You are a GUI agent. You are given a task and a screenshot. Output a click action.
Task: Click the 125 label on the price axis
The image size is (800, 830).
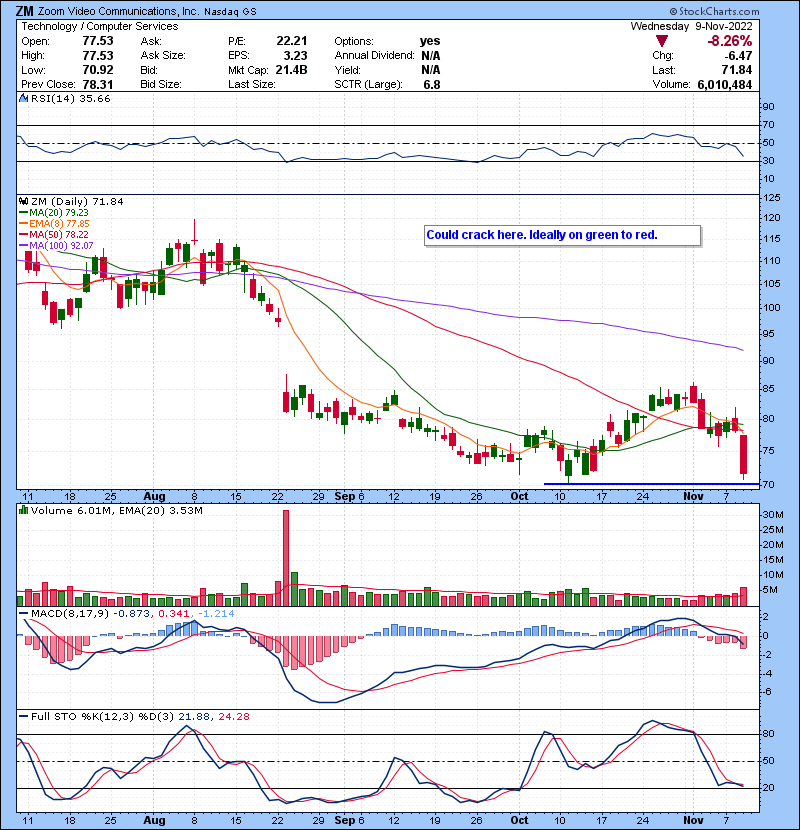[x=771, y=197]
